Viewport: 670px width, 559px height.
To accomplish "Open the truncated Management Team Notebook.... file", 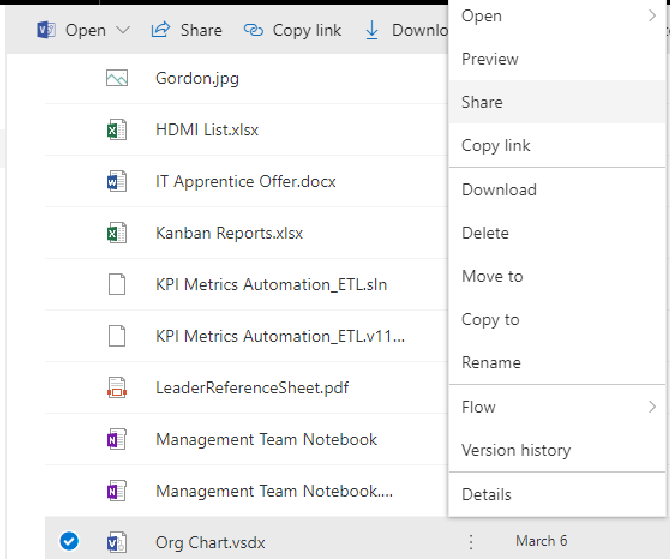I will [274, 491].
